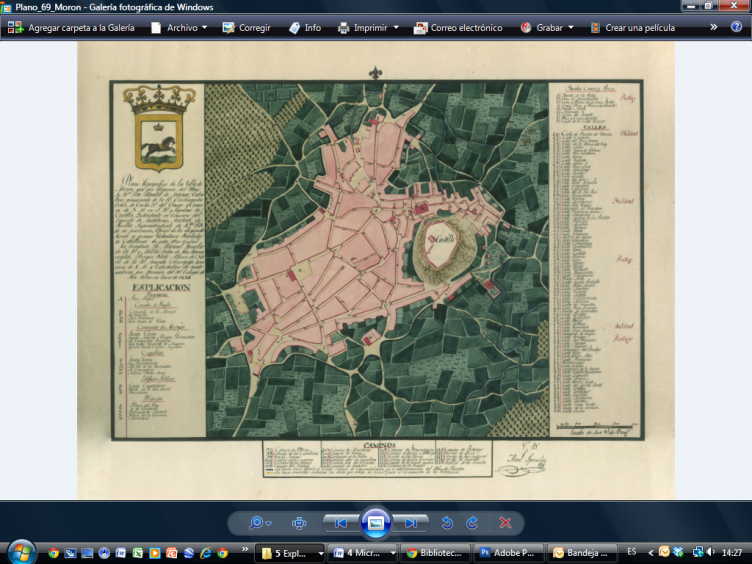The width and height of the screenshot is (752, 564).
Task: Rotate the image counterclockwise
Action: pos(447,523)
